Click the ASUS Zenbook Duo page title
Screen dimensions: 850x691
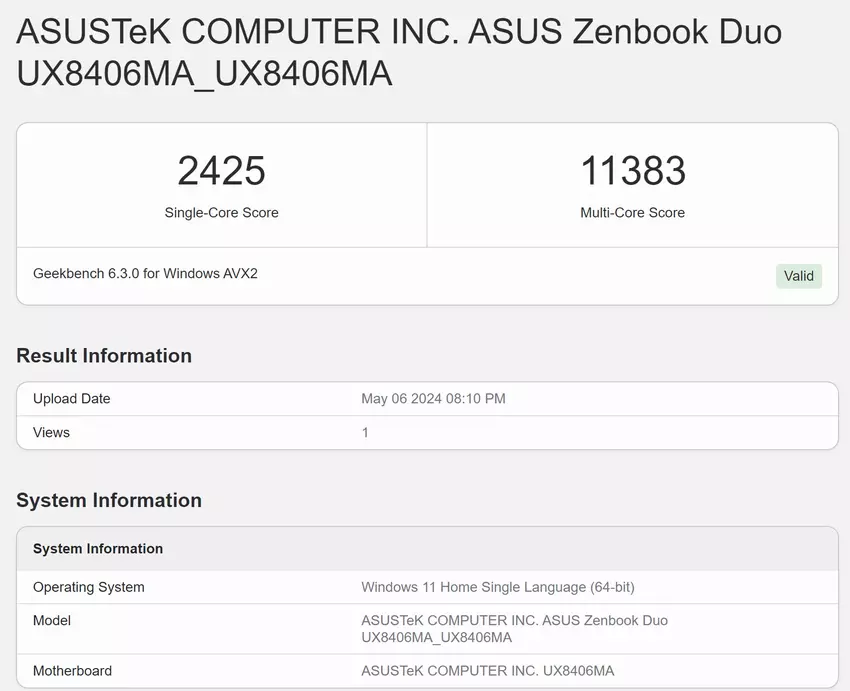point(398,52)
